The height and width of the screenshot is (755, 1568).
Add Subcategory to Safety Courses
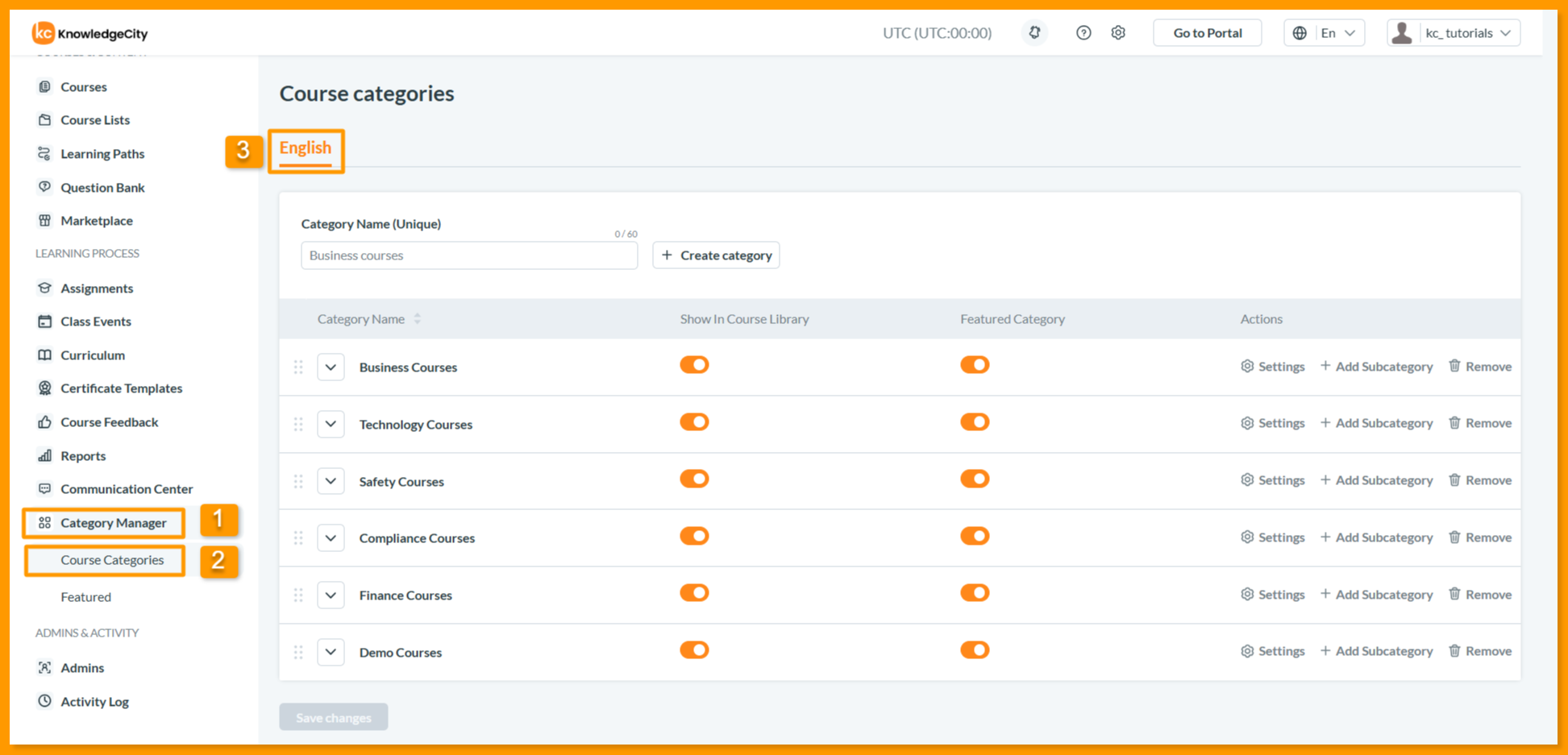1376,479
